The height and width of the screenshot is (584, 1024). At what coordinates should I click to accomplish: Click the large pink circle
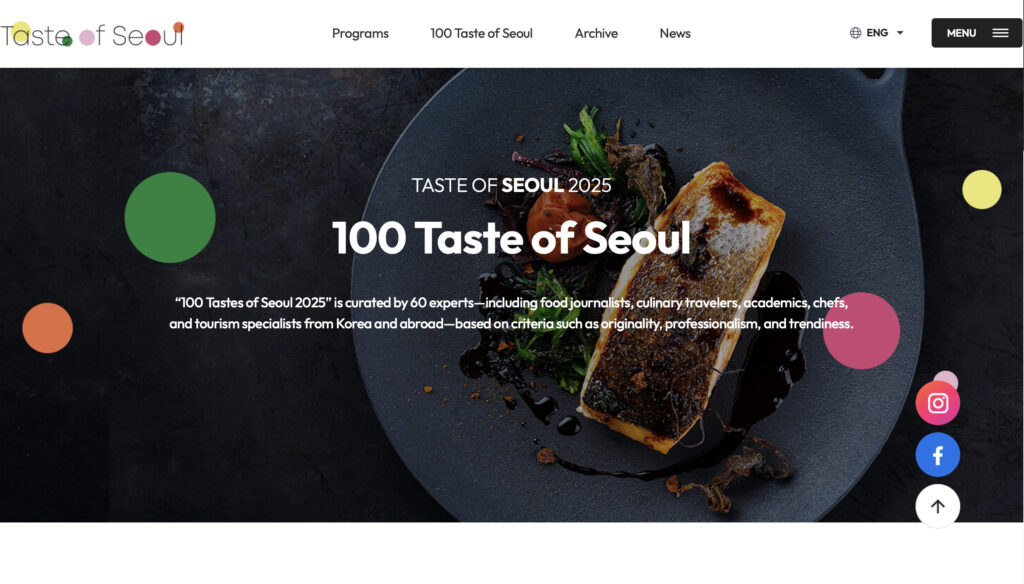pos(861,331)
